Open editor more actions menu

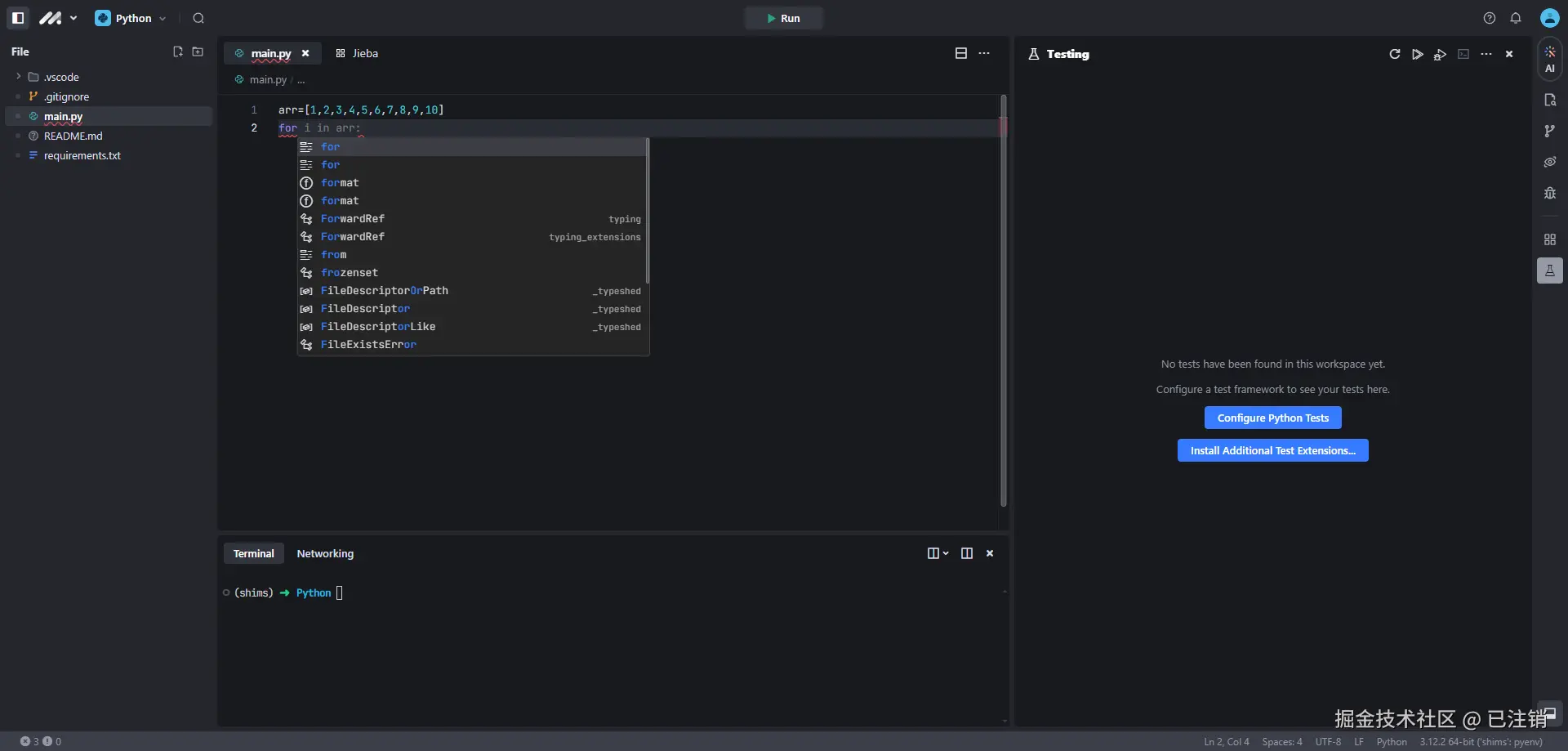[984, 53]
